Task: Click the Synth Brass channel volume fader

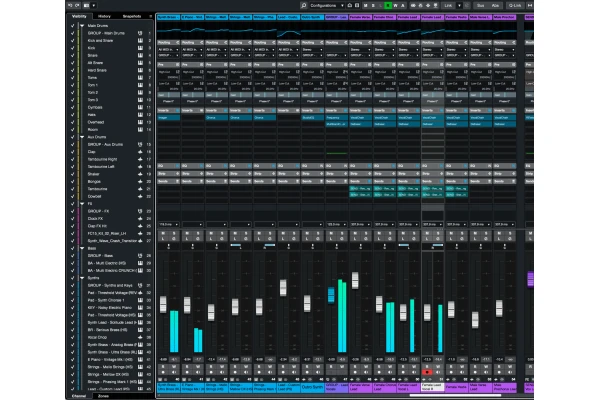Action: point(163,304)
